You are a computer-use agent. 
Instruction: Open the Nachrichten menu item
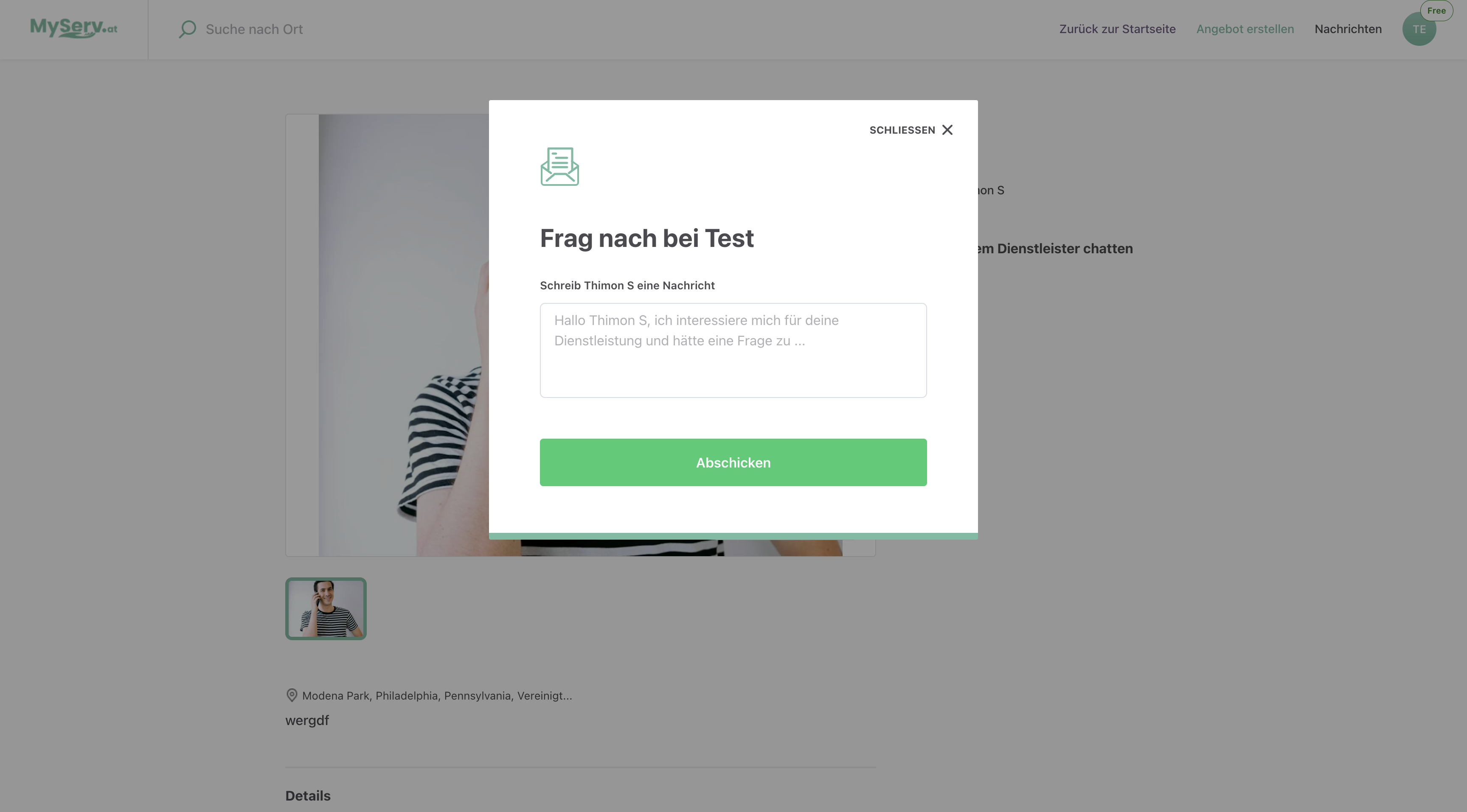(1348, 29)
